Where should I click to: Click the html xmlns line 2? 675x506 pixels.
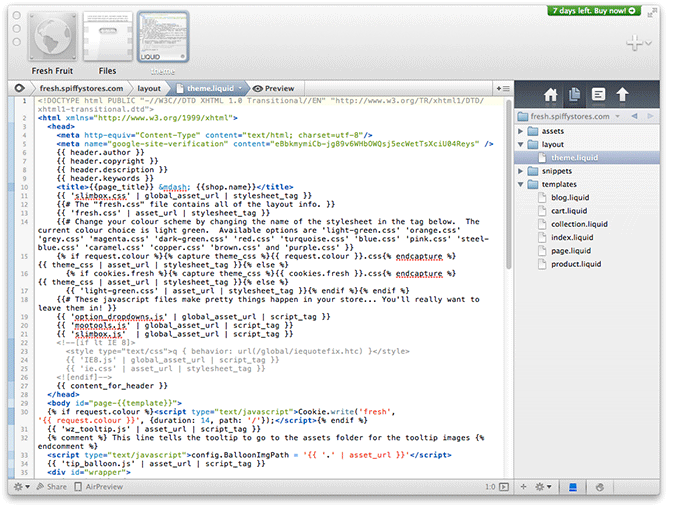[x=138, y=118]
